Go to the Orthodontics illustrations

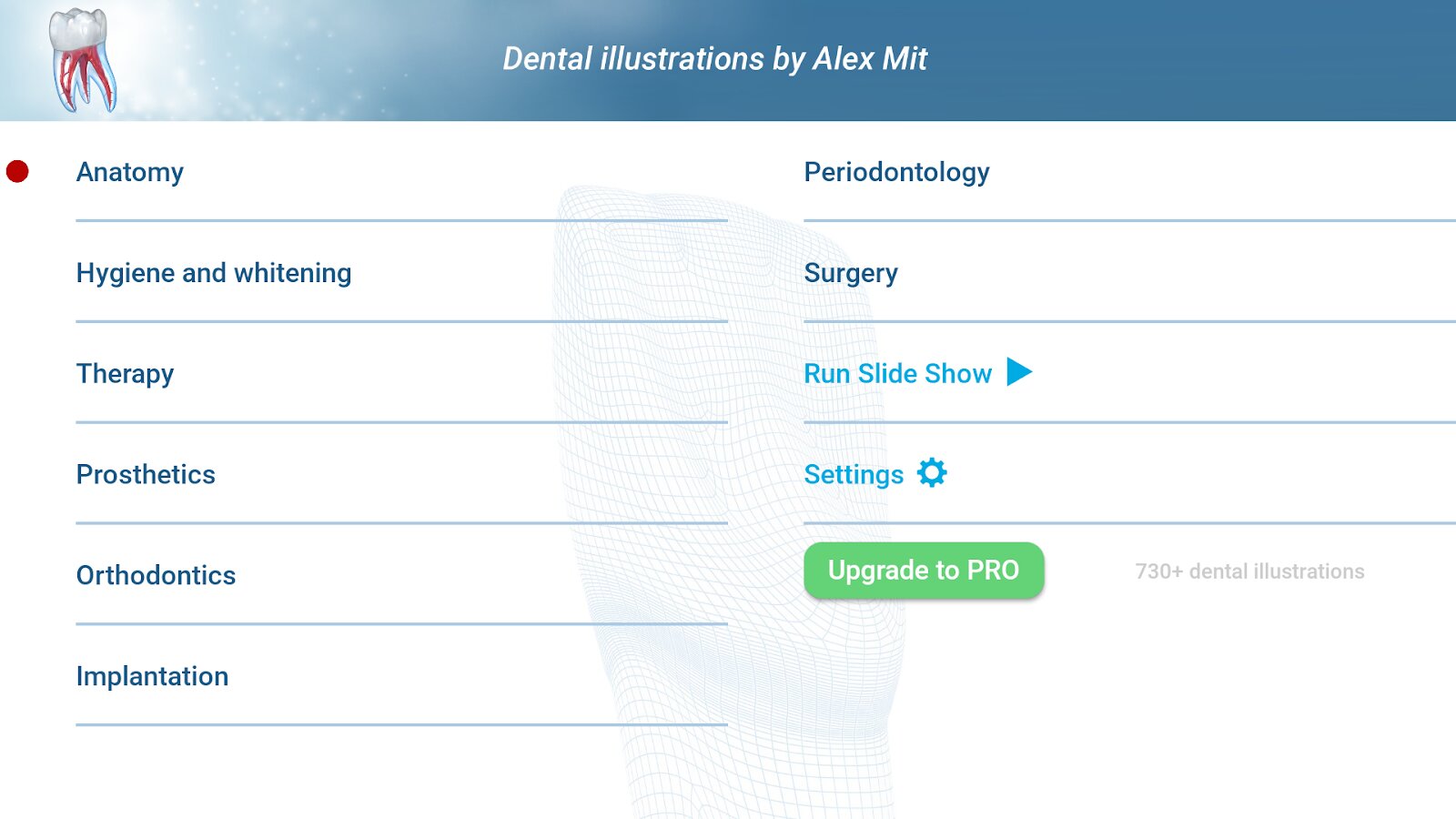point(156,575)
